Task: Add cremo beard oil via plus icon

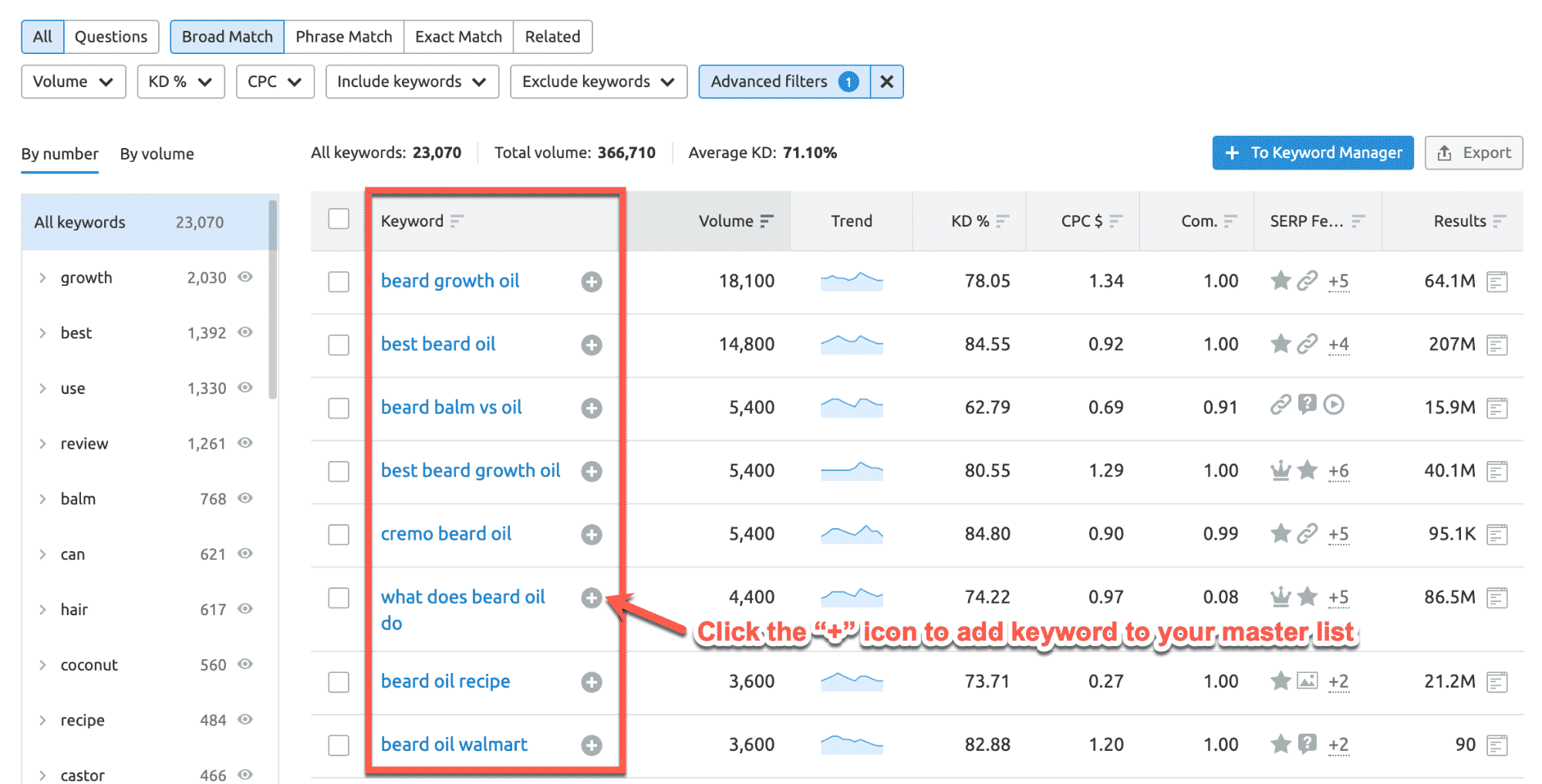Action: (x=591, y=535)
